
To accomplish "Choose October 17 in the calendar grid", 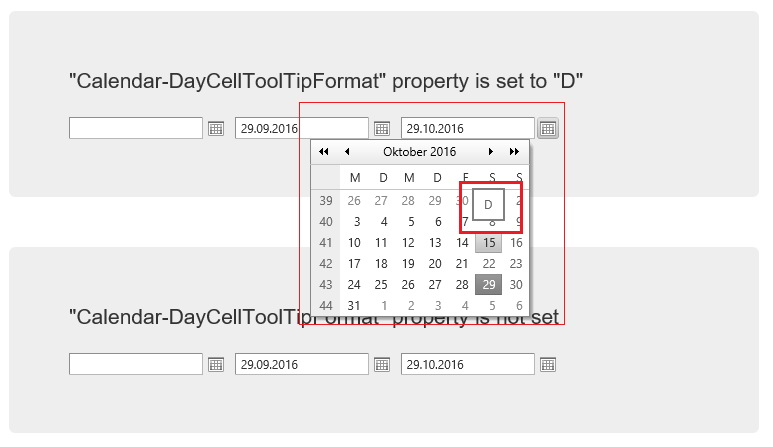I will tap(354, 264).
